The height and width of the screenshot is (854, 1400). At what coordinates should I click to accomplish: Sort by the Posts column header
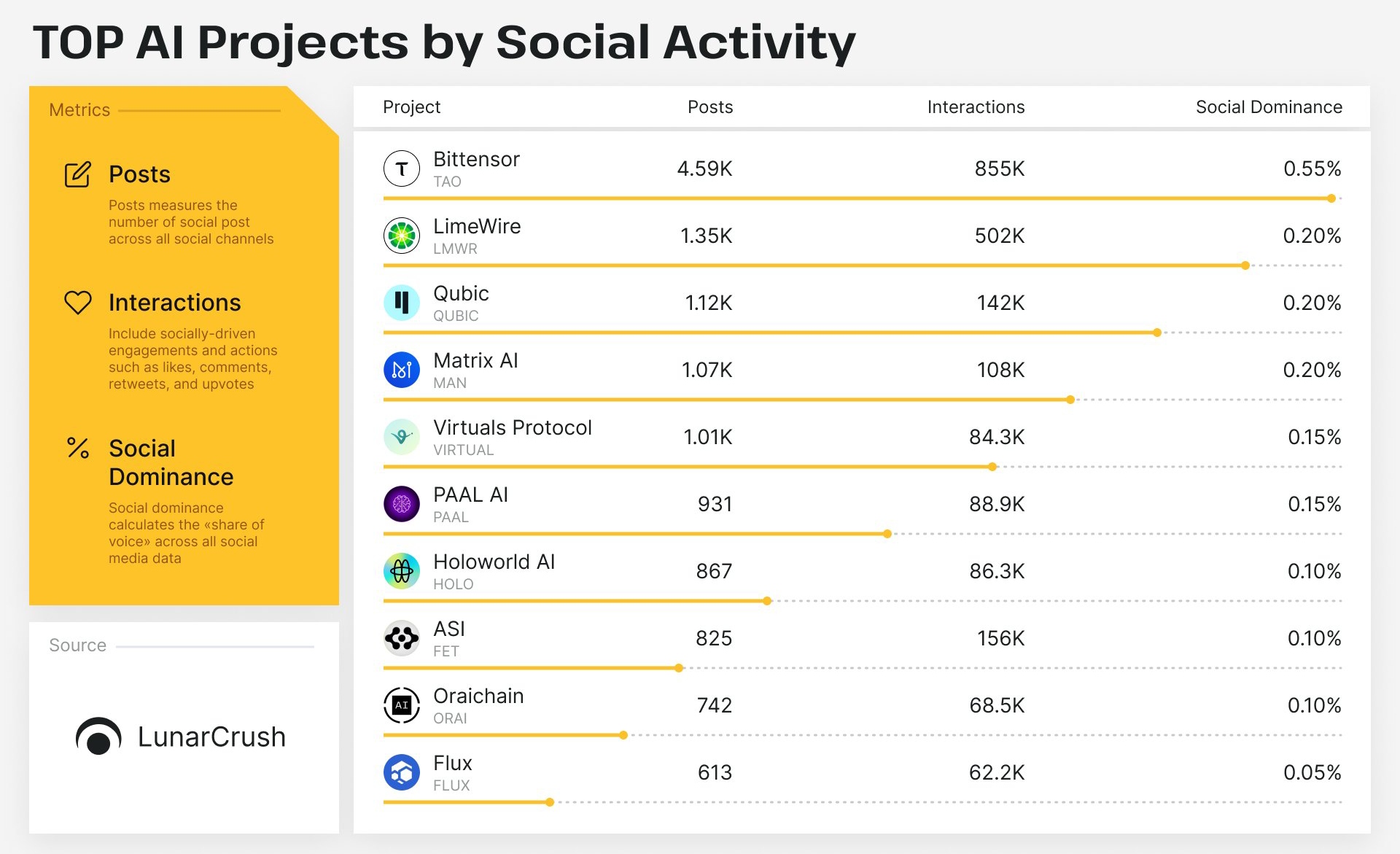pyautogui.click(x=710, y=107)
